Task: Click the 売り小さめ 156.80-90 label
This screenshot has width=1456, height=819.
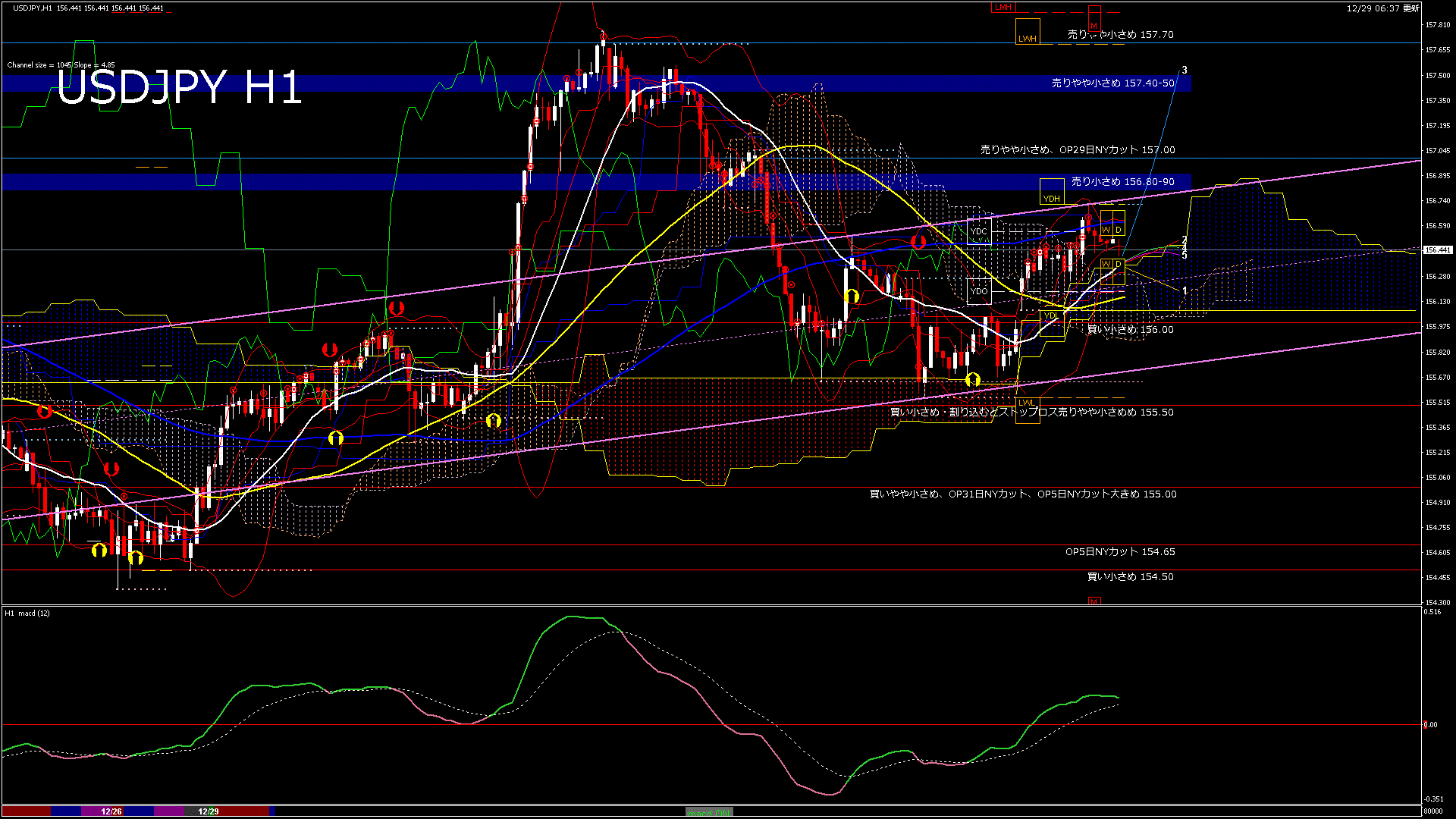Action: 1122,182
